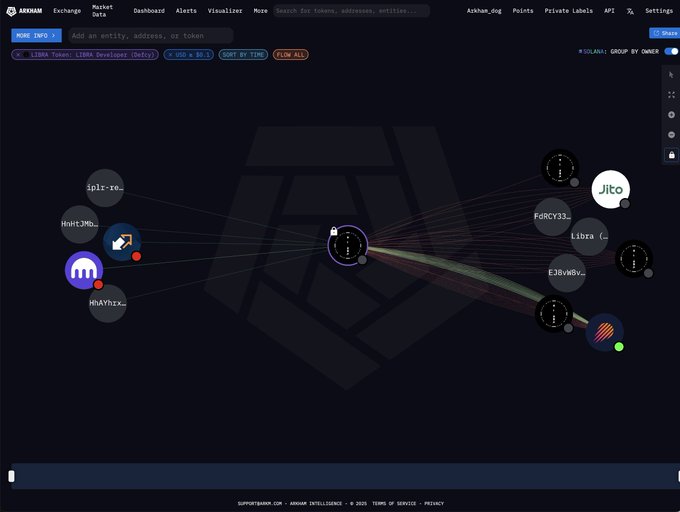The height and width of the screenshot is (512, 680).
Task: Select the FdRCY33… node
Action: (552, 216)
